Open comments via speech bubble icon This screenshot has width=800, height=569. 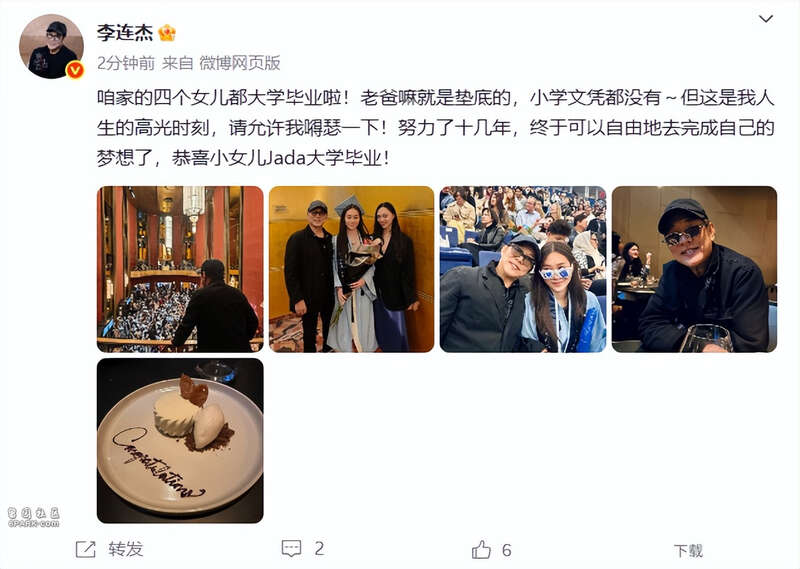[x=291, y=549]
